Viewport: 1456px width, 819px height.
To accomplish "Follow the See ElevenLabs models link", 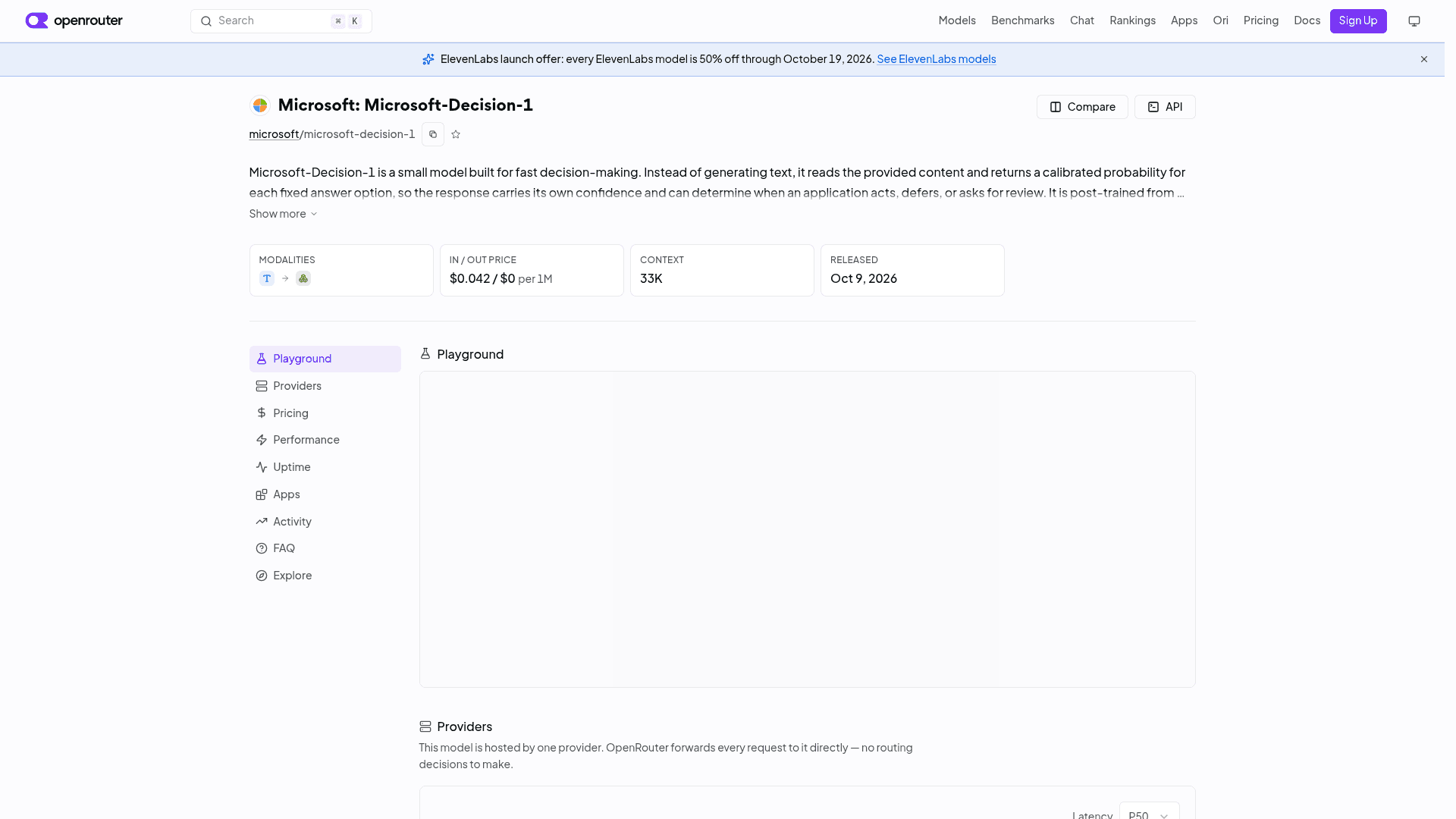I will (x=937, y=59).
